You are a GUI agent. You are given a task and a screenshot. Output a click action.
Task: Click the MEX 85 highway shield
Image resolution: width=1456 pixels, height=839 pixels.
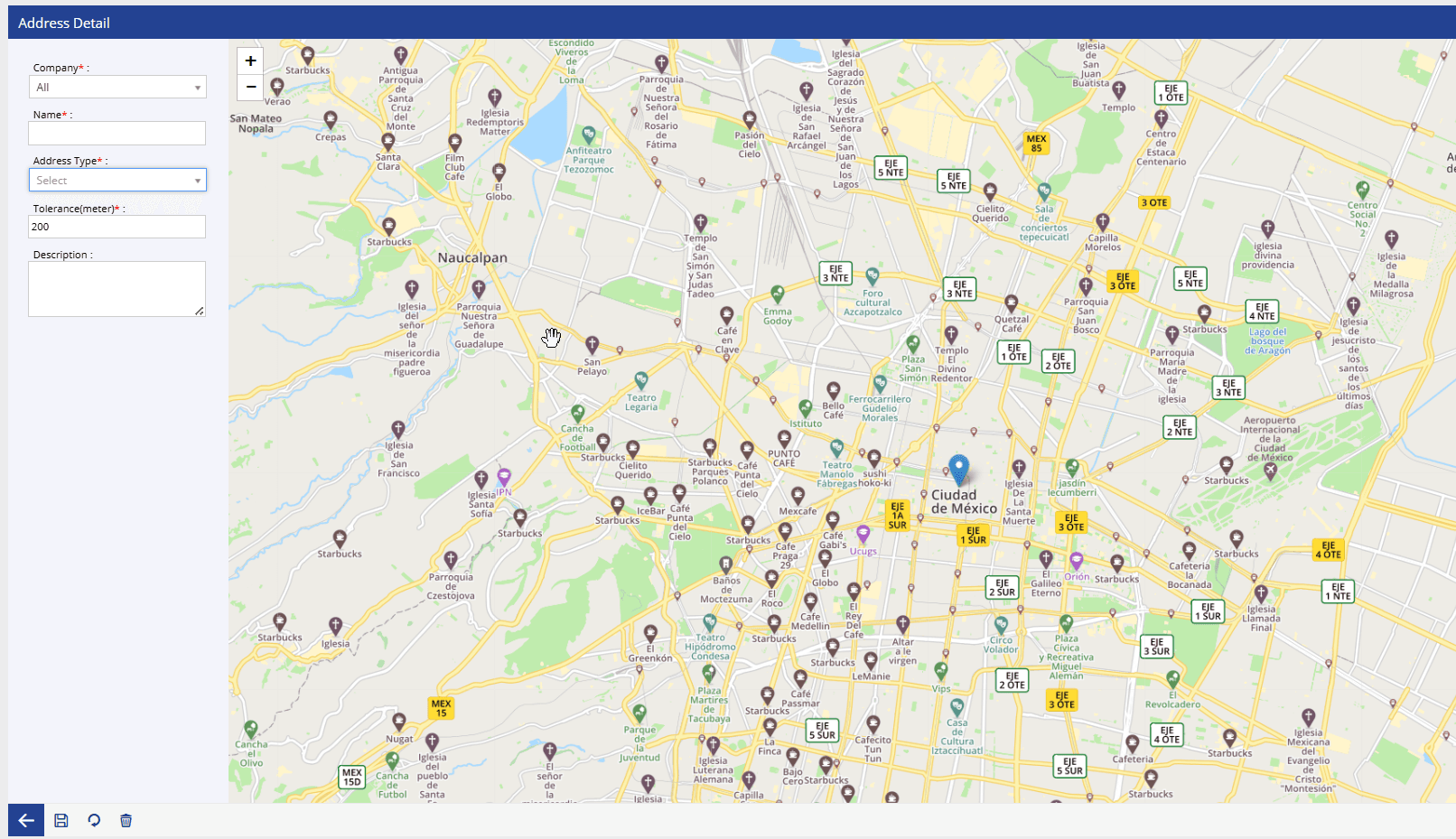(x=1036, y=144)
